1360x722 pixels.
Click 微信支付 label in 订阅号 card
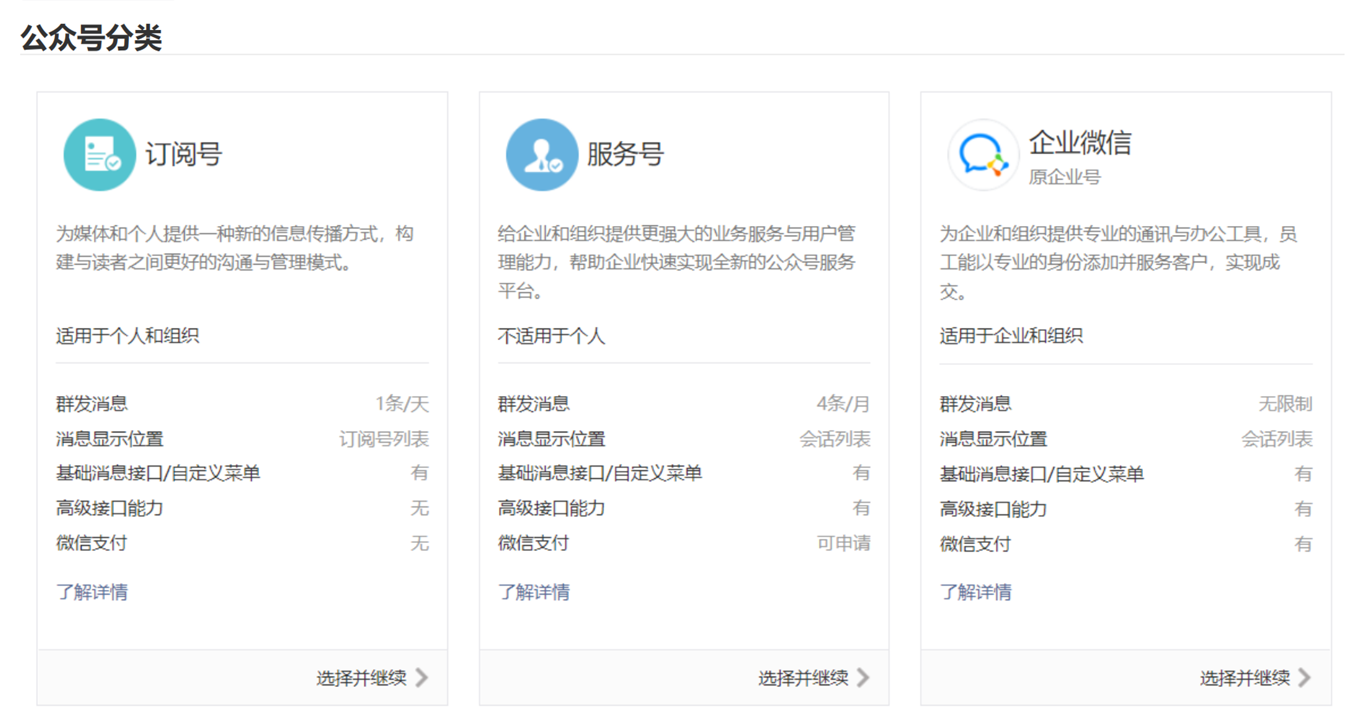[x=92, y=543]
